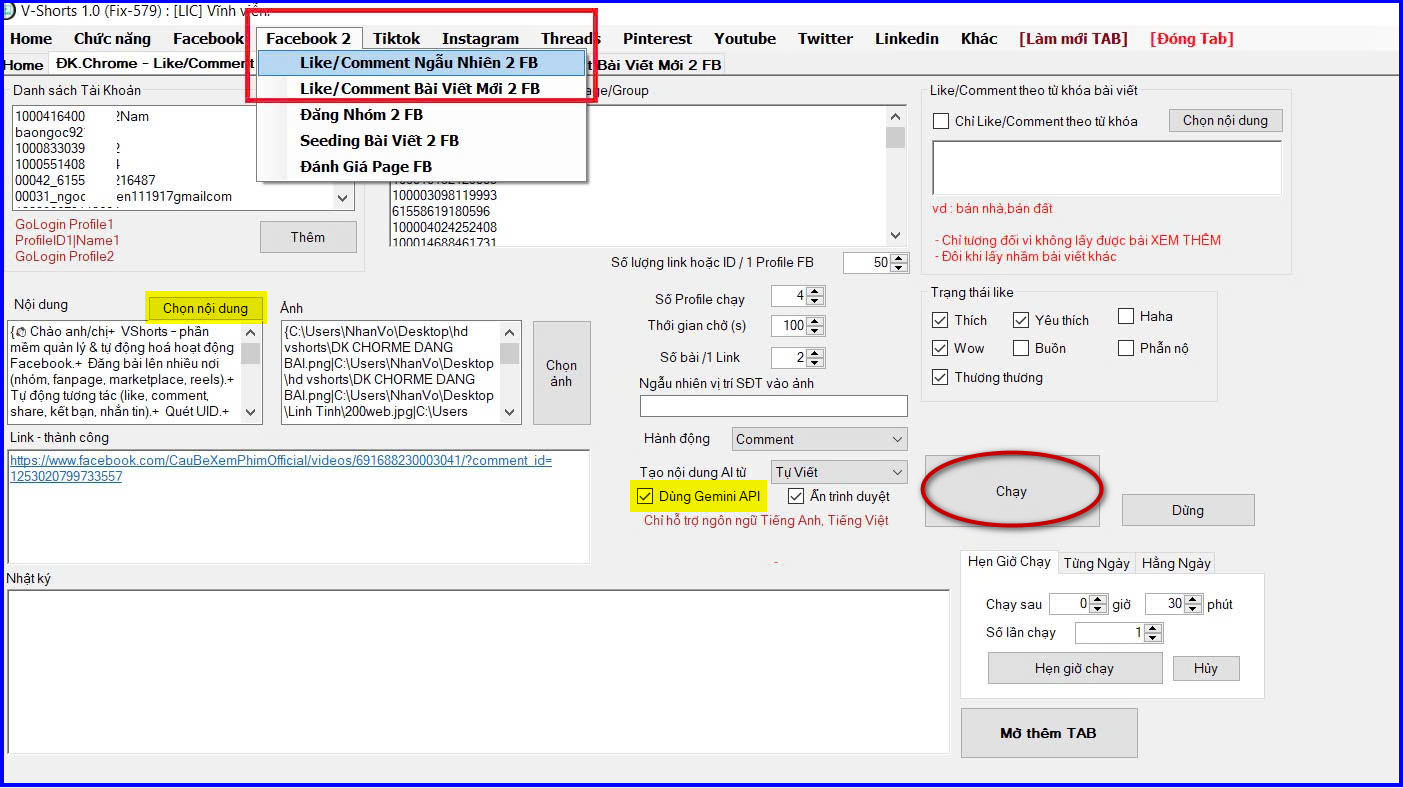Click Chọn nội dung in the từ khóa group
The width and height of the screenshot is (1403, 788).
click(1225, 120)
